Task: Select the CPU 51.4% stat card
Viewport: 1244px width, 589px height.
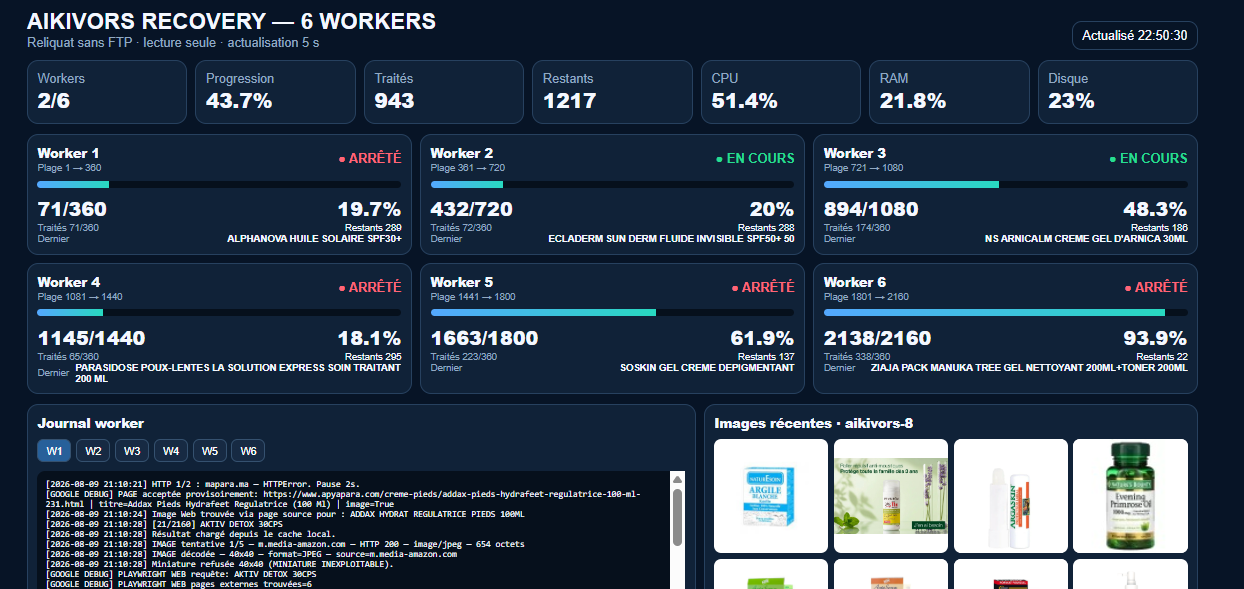Action: 781,92
